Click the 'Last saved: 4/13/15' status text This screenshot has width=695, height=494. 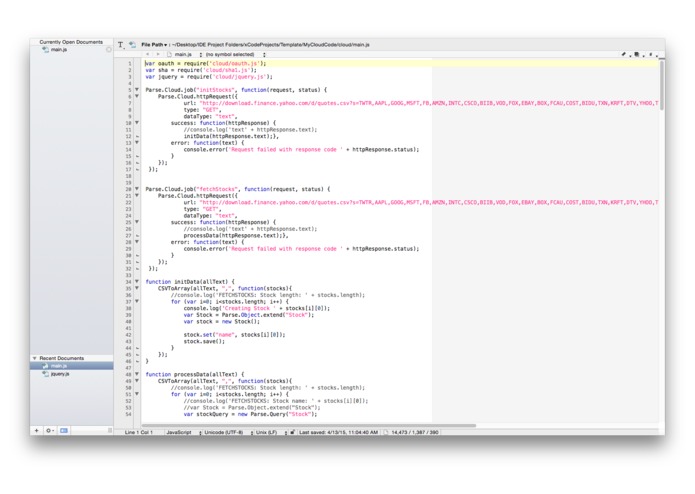(x=339, y=432)
